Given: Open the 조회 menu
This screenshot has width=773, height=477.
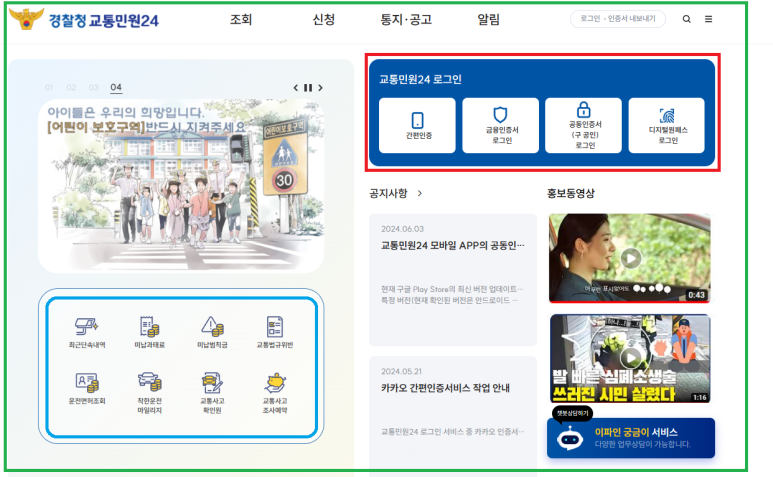Looking at the screenshot, I should [241, 20].
